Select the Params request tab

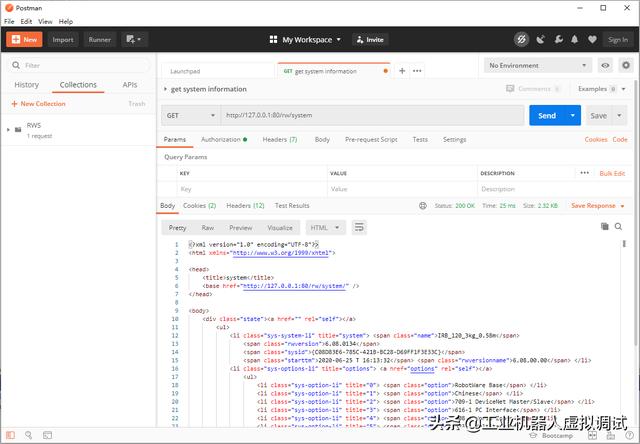175,139
